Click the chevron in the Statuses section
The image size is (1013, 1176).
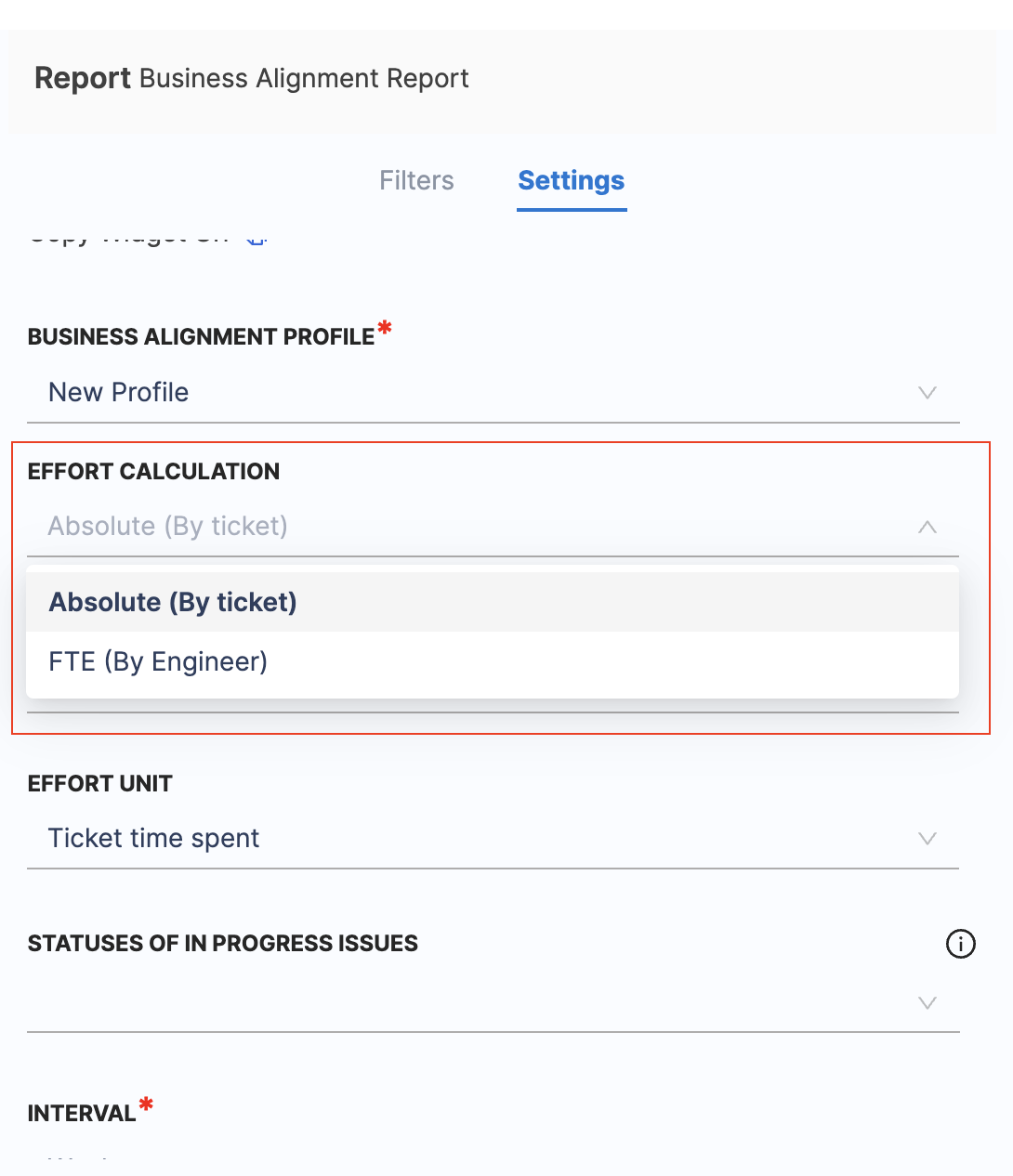click(x=927, y=1003)
